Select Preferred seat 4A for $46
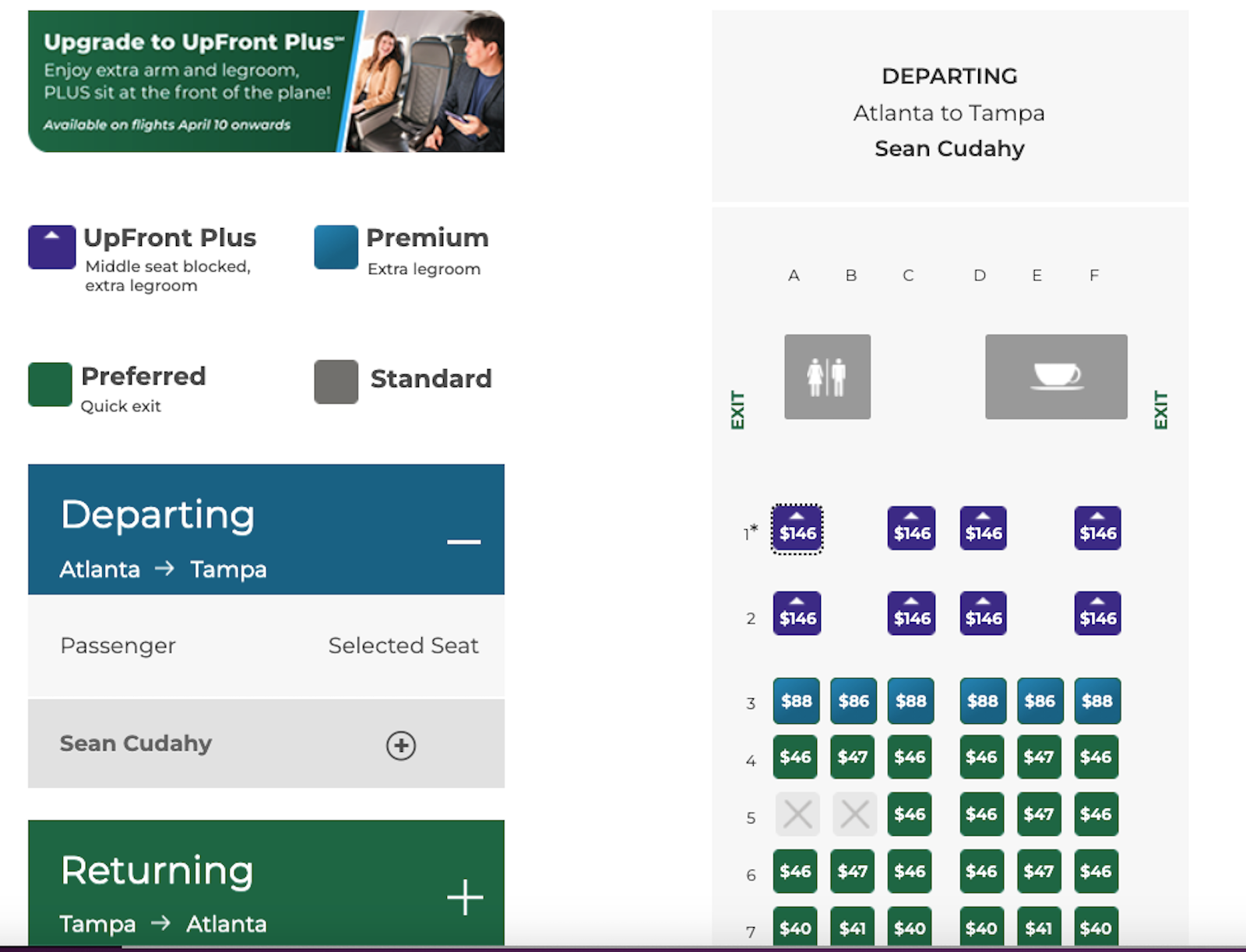 pos(795,757)
